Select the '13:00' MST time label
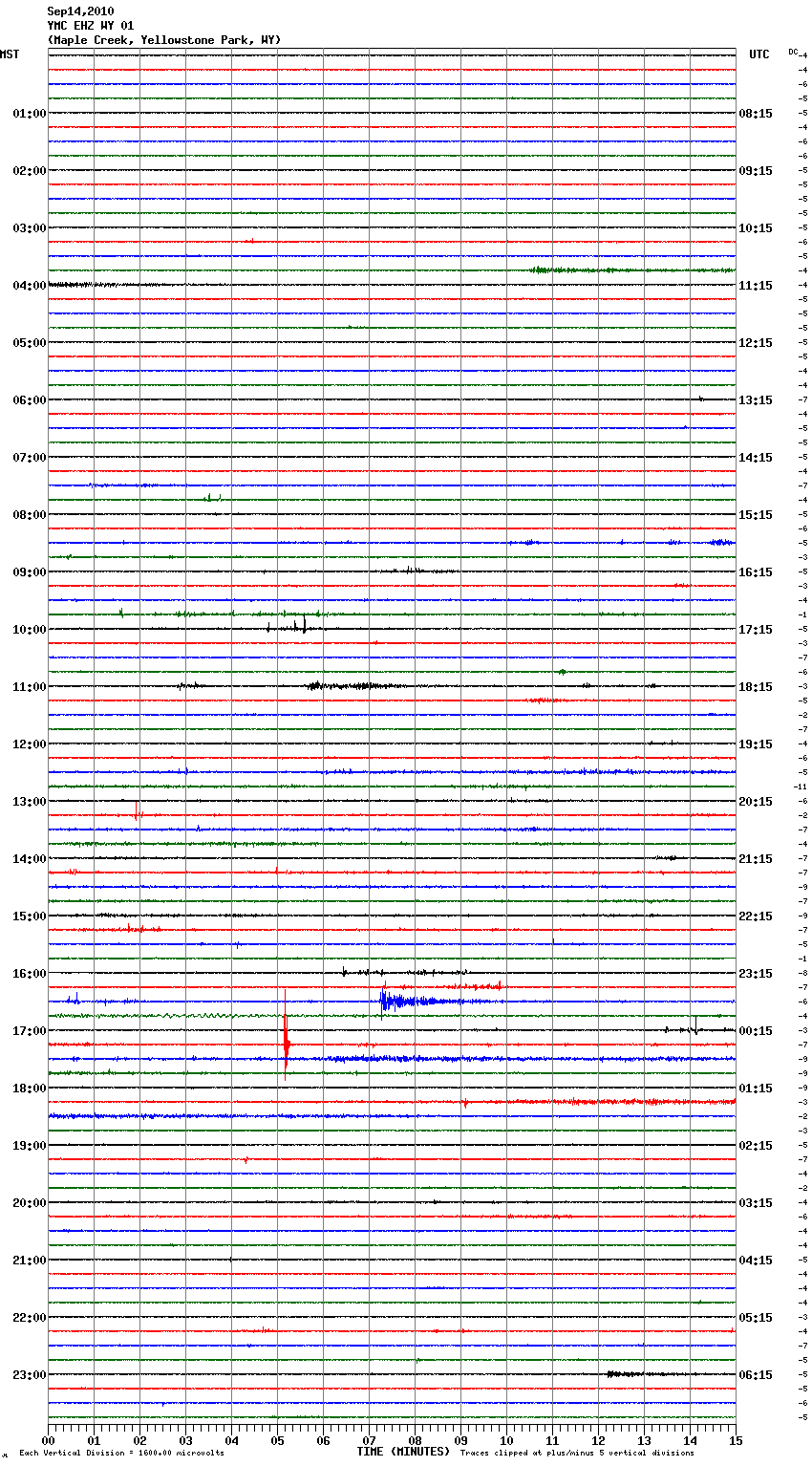 (29, 802)
